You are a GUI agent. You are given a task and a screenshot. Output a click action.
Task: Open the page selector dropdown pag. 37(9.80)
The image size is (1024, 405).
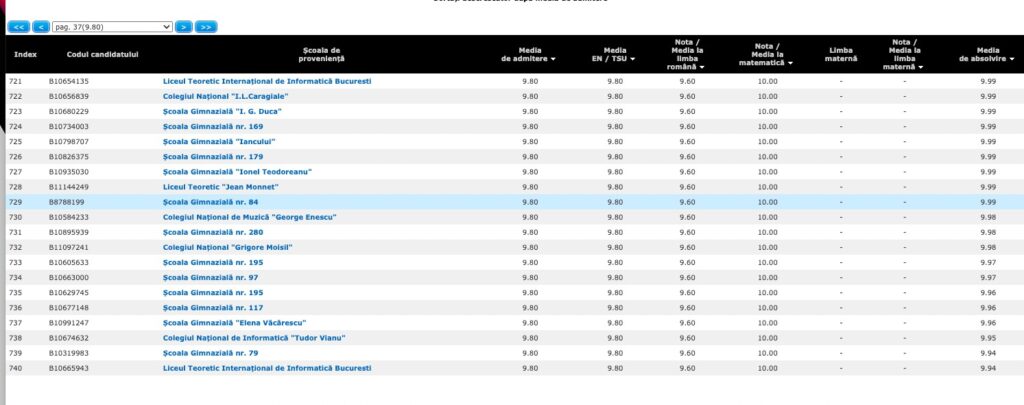(x=111, y=26)
